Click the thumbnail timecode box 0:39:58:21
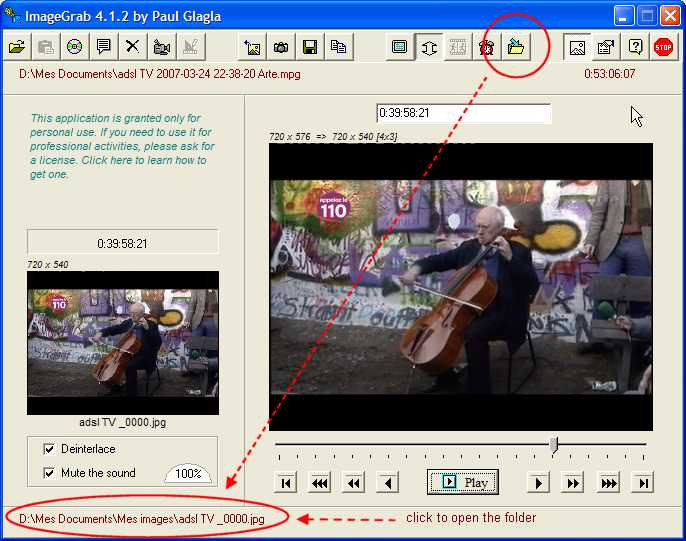 coord(122,241)
